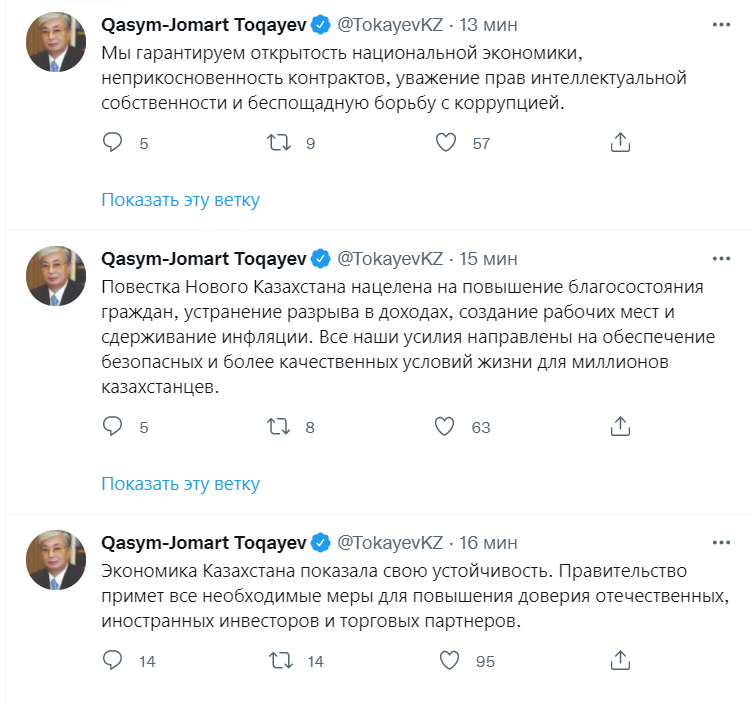Retweet the tweet with 8 retweets

coord(281,427)
